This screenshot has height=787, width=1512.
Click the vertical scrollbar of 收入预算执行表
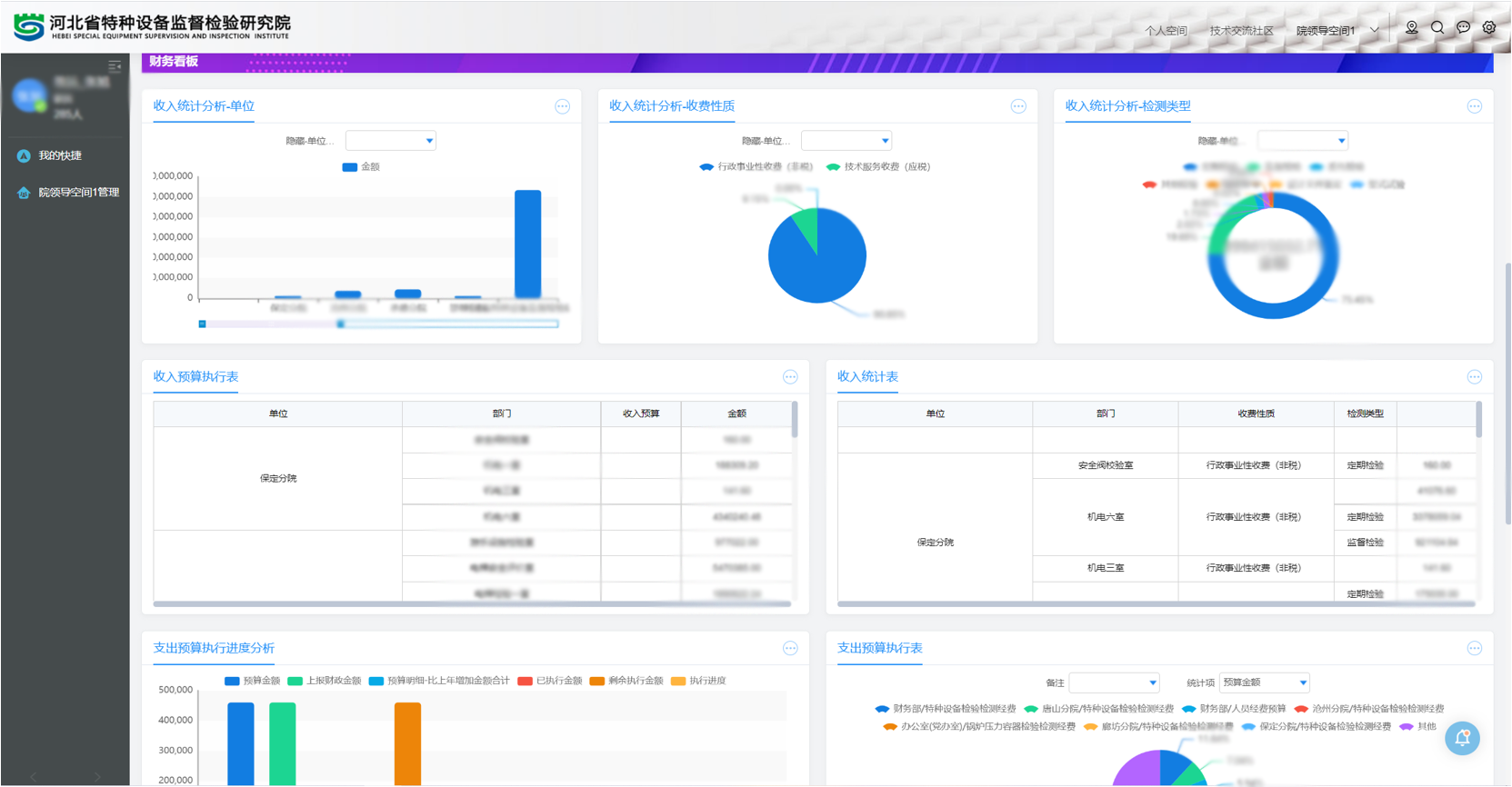tap(795, 420)
